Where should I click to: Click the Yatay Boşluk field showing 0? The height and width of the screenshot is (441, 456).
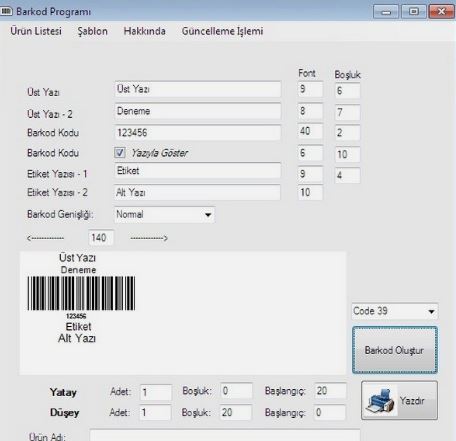[236, 391]
